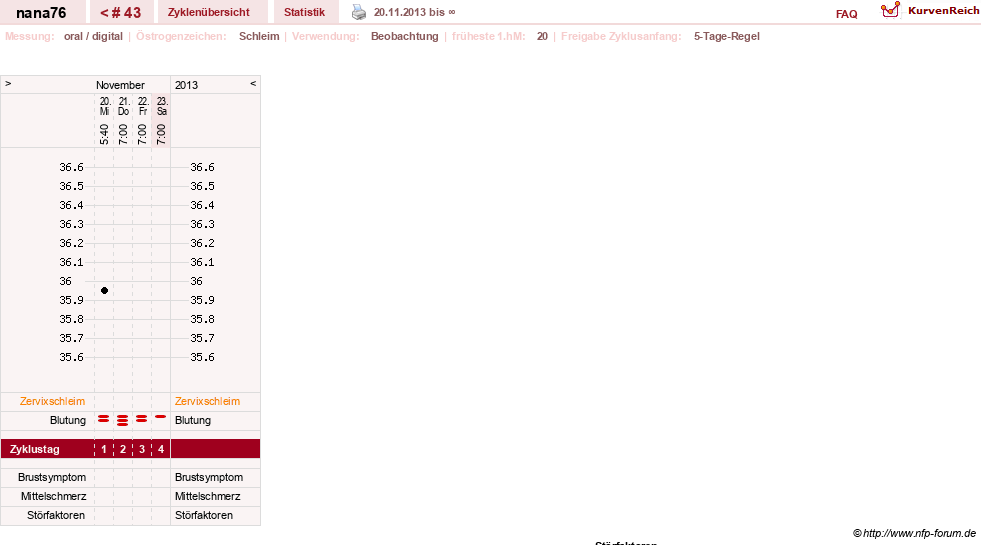Click the printer icon

pos(358,12)
